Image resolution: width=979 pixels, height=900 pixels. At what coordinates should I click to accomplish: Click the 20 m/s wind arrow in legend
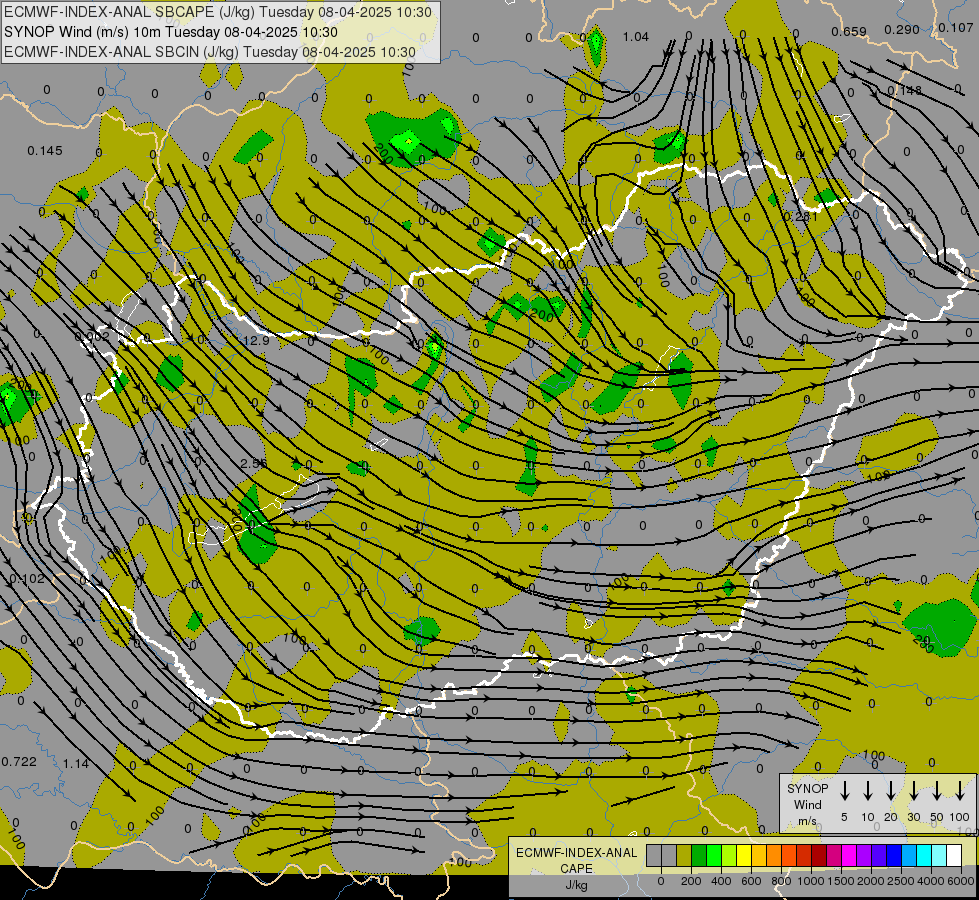point(890,791)
